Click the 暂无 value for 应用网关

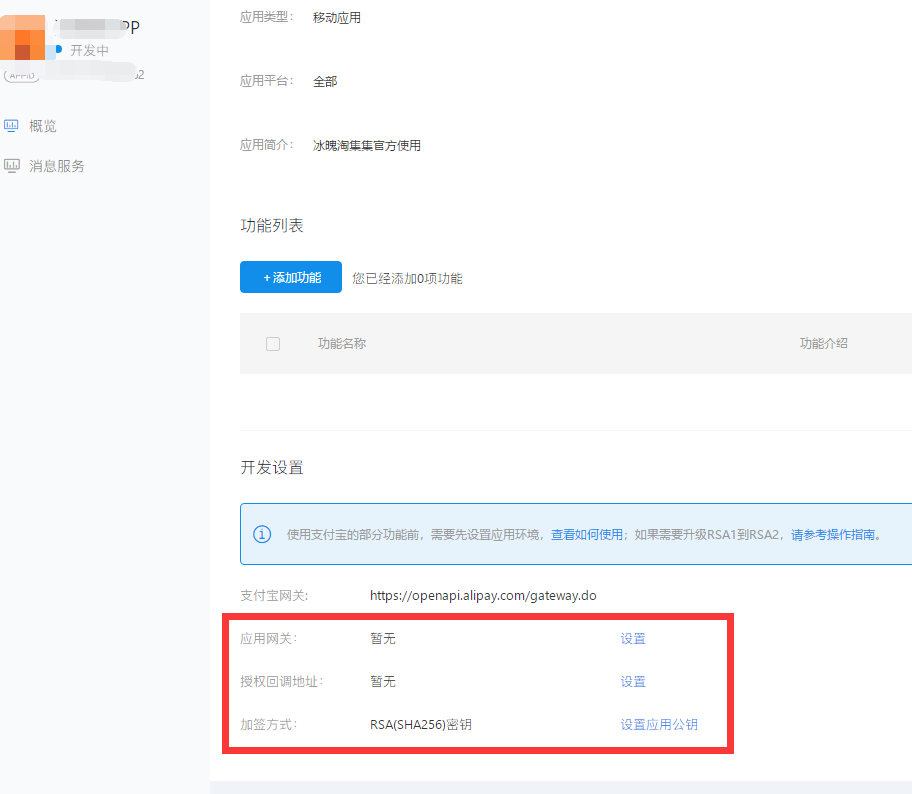coord(383,638)
